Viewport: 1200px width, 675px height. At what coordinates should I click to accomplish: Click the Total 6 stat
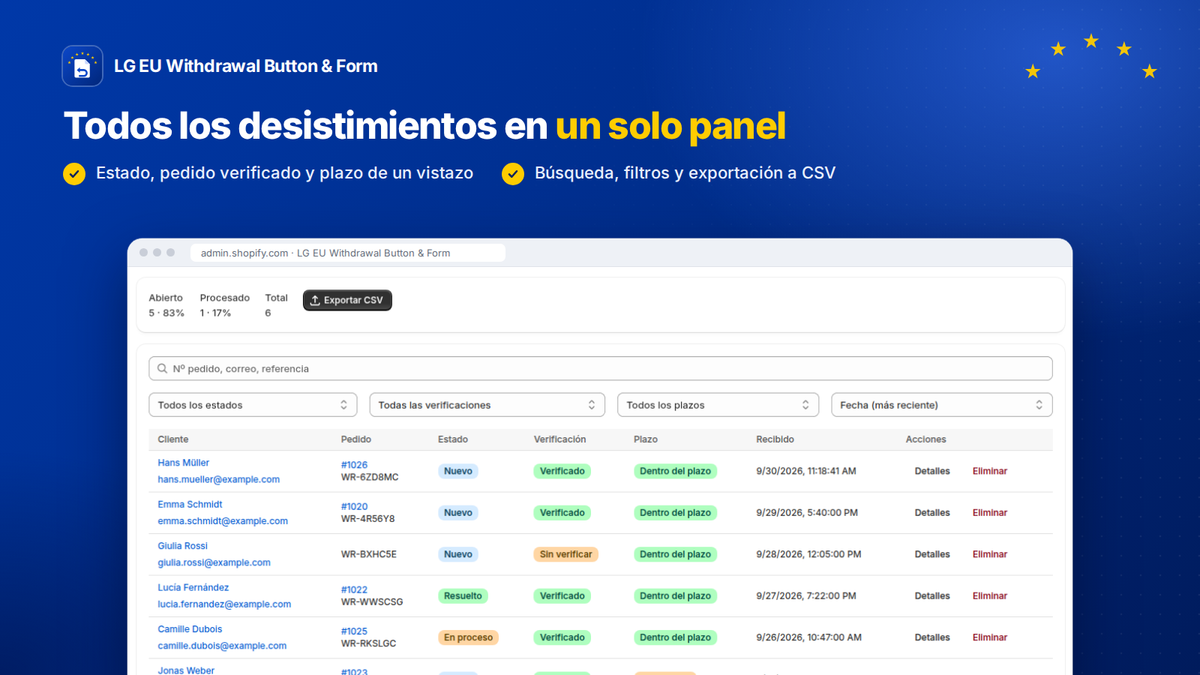[x=276, y=306]
